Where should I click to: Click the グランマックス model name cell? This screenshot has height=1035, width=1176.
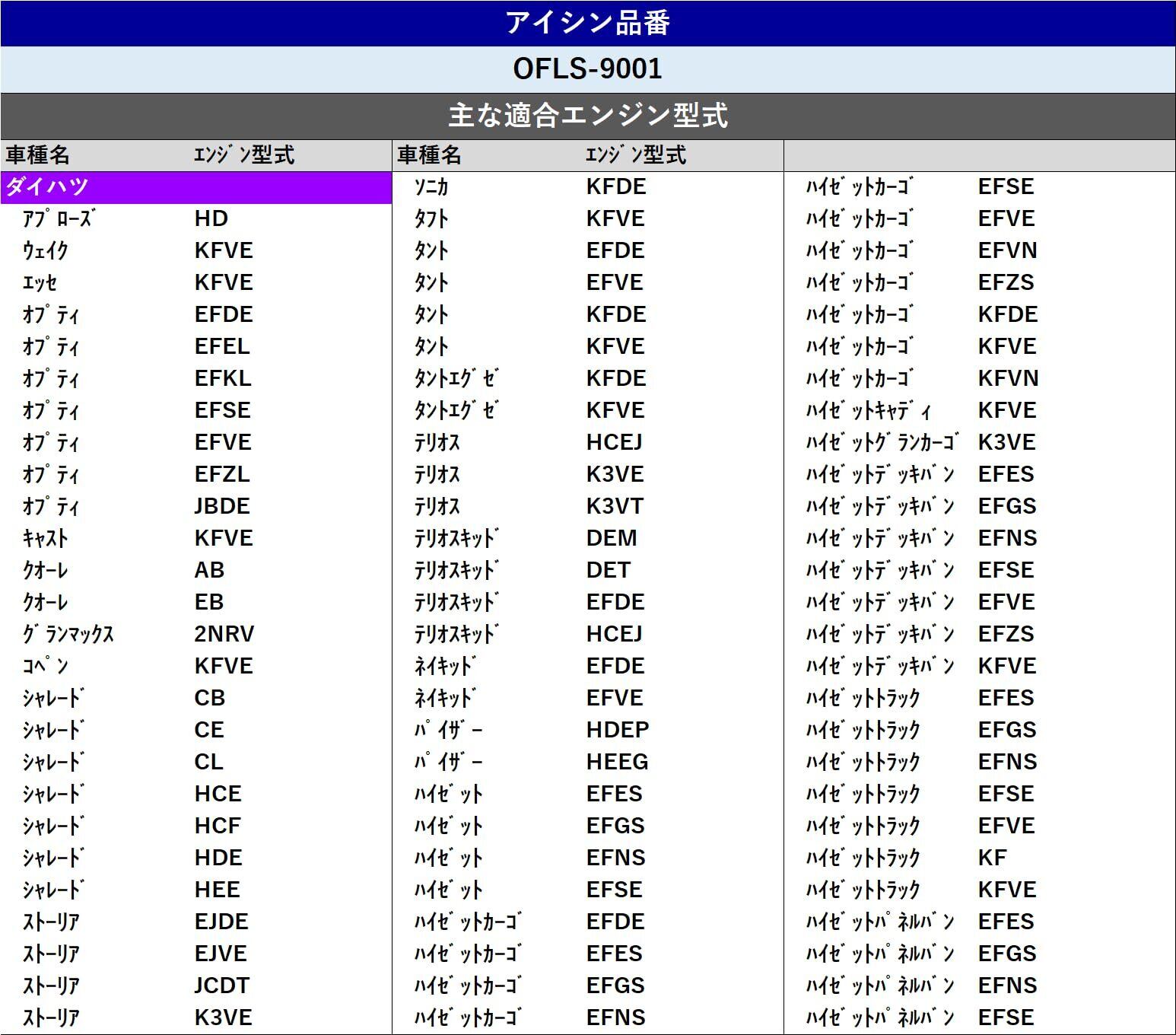pos(68,634)
